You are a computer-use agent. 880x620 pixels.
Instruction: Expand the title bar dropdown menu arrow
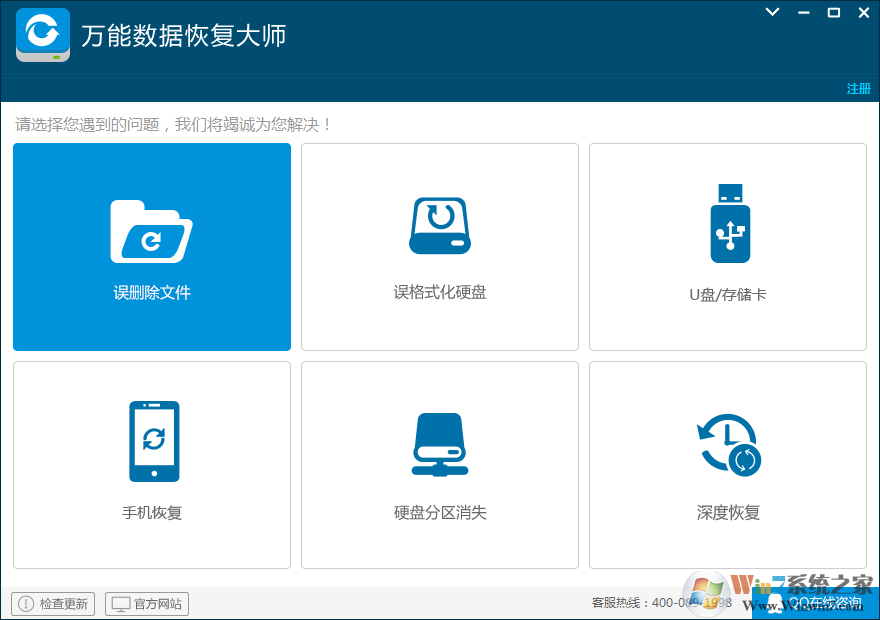pyautogui.click(x=772, y=12)
